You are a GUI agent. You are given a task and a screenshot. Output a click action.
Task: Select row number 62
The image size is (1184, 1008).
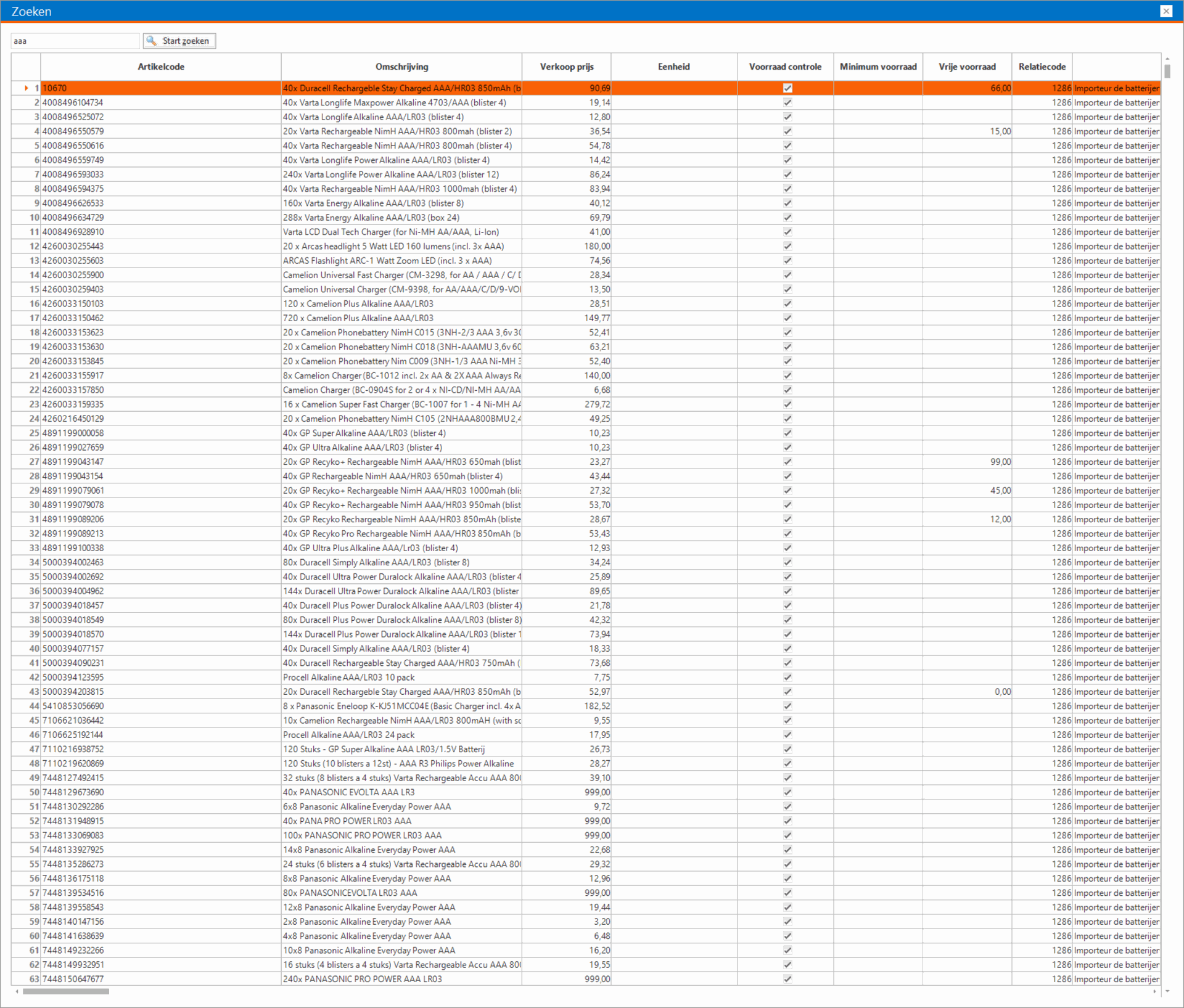click(x=34, y=965)
